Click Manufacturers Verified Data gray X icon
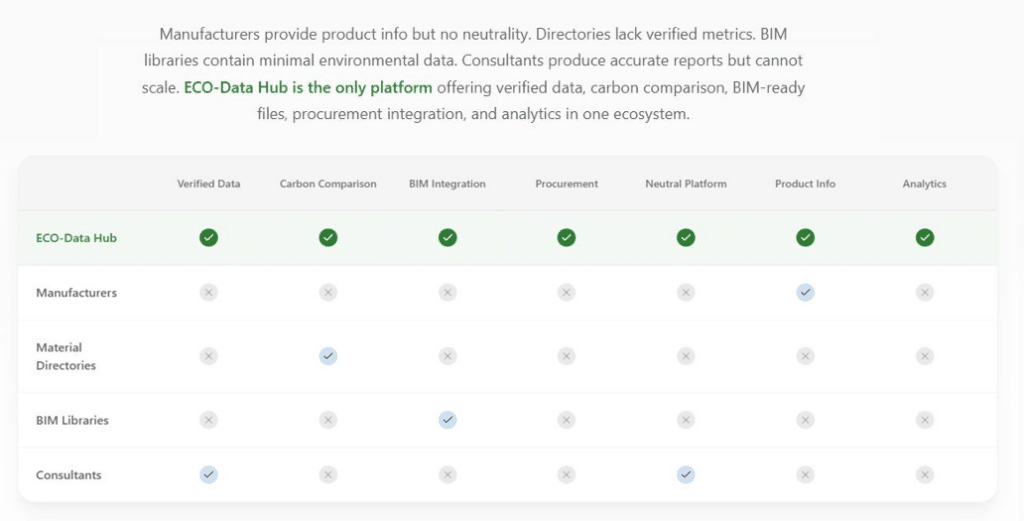Screen dimensions: 1024x521 (x=208, y=292)
